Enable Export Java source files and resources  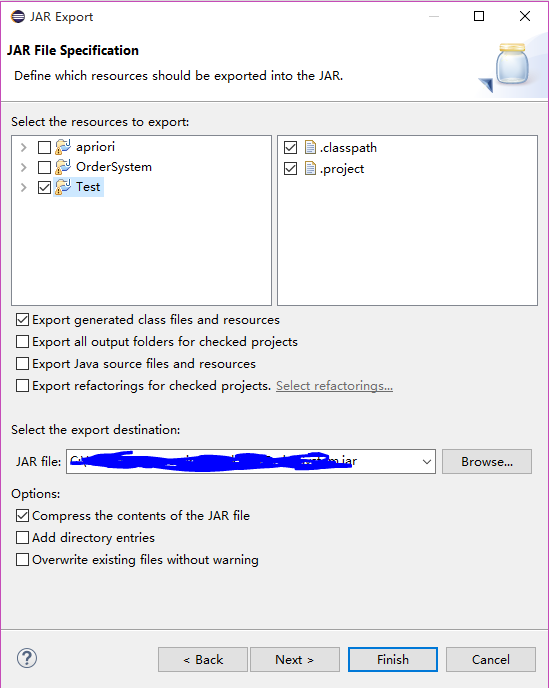click(22, 364)
